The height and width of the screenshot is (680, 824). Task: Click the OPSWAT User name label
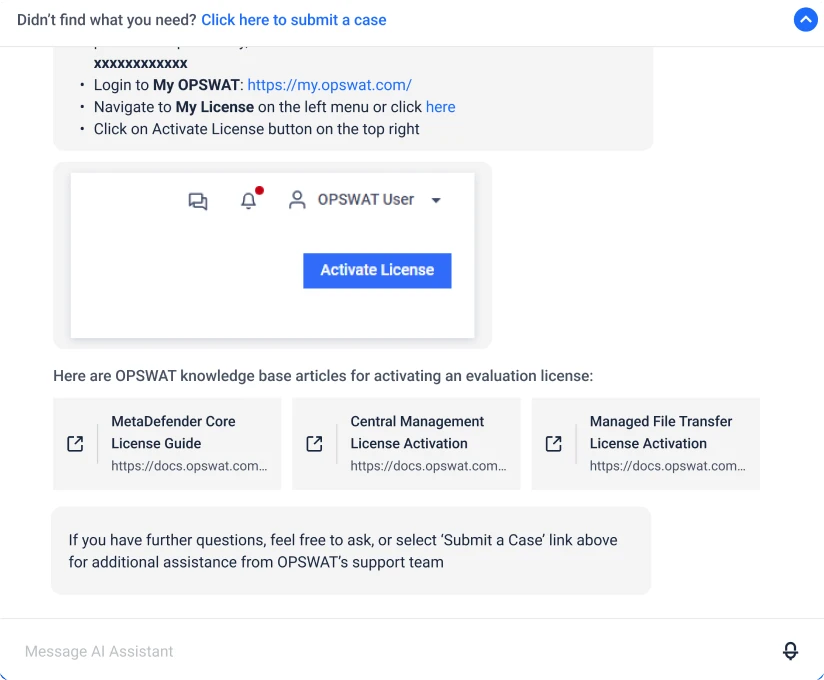[x=365, y=200]
